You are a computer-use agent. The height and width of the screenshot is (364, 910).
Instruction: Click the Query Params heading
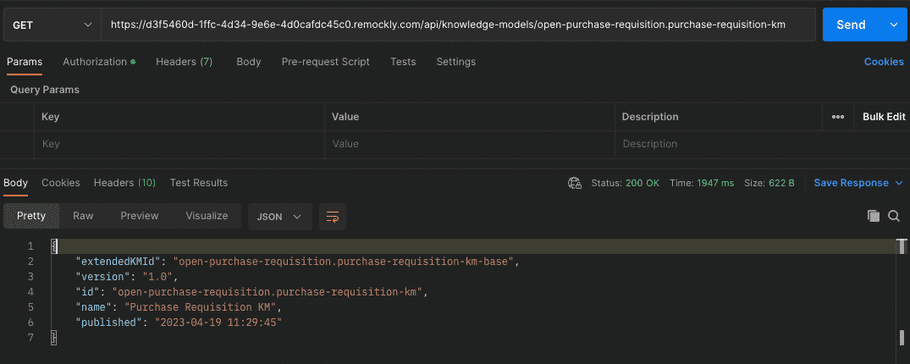pos(45,90)
